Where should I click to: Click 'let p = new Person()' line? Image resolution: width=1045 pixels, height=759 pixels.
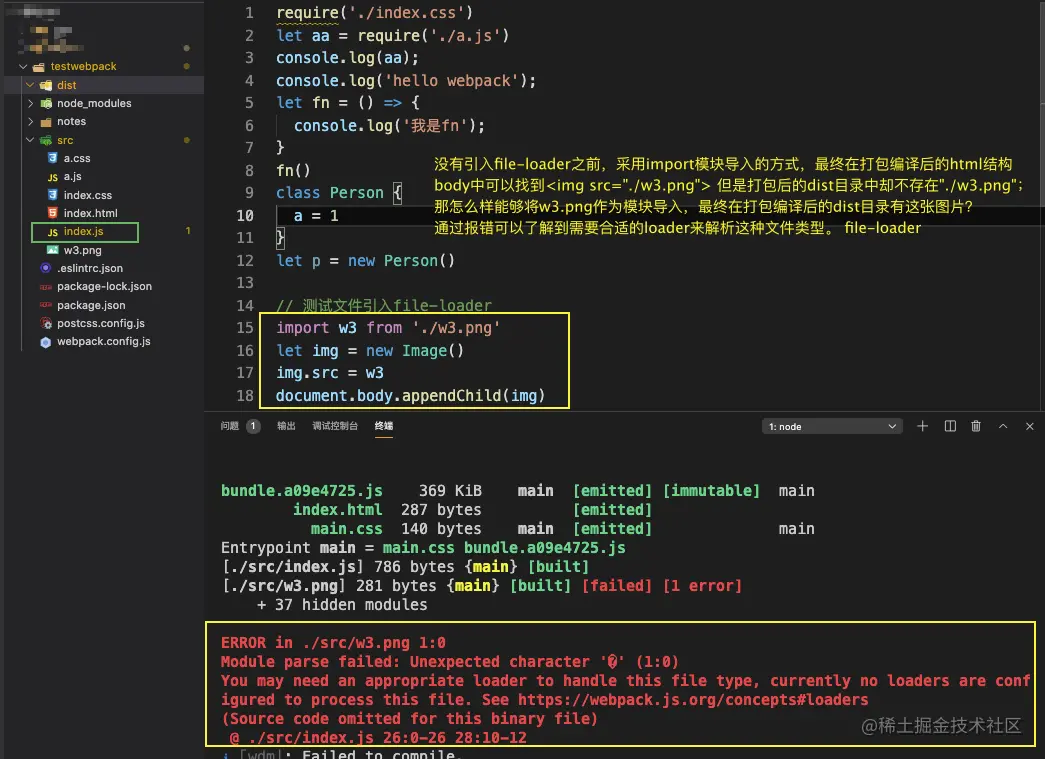365,261
